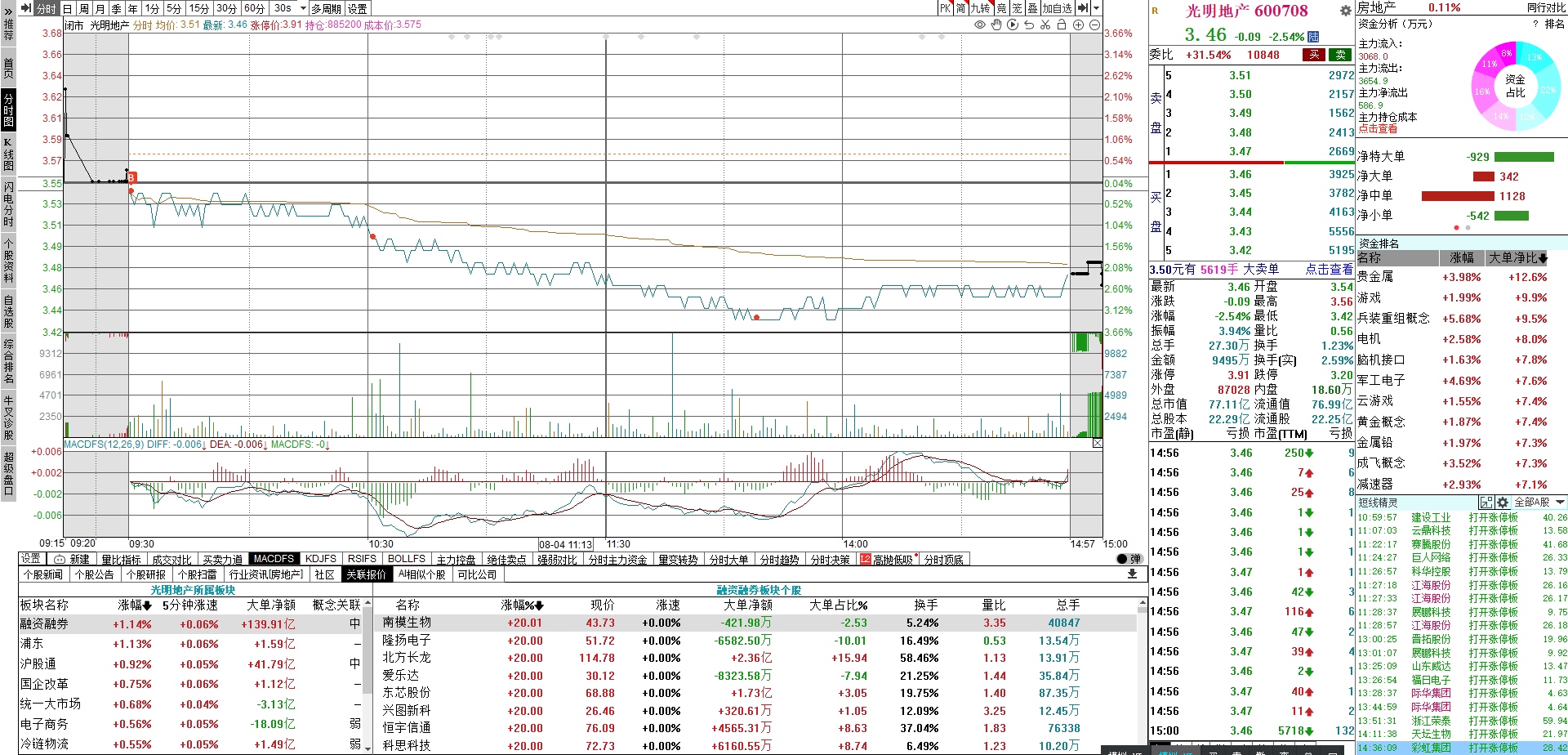Select 南模生物 row in stock table

(754, 623)
